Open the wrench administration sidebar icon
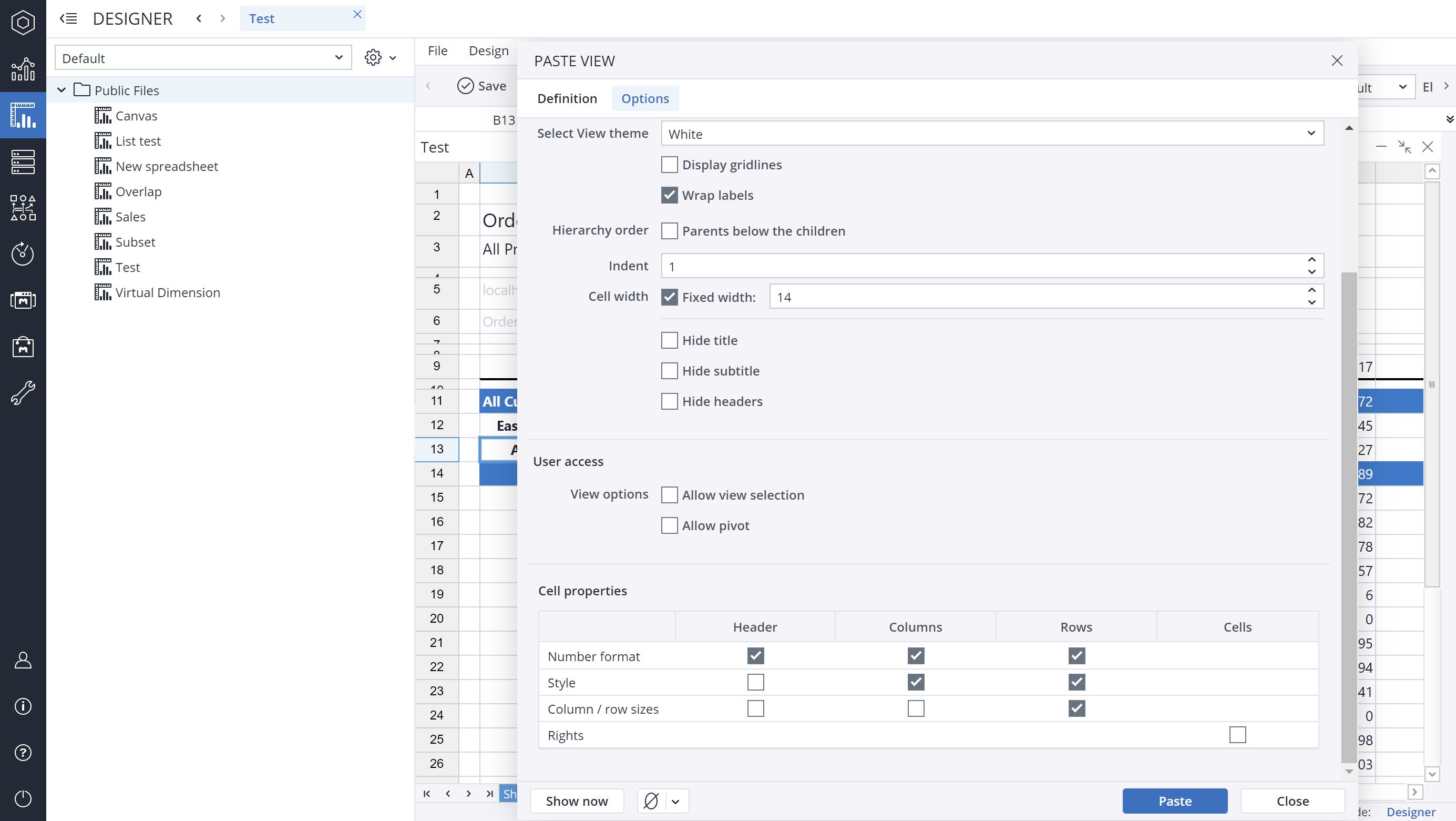Viewport: 1456px width, 821px height. tap(23, 392)
